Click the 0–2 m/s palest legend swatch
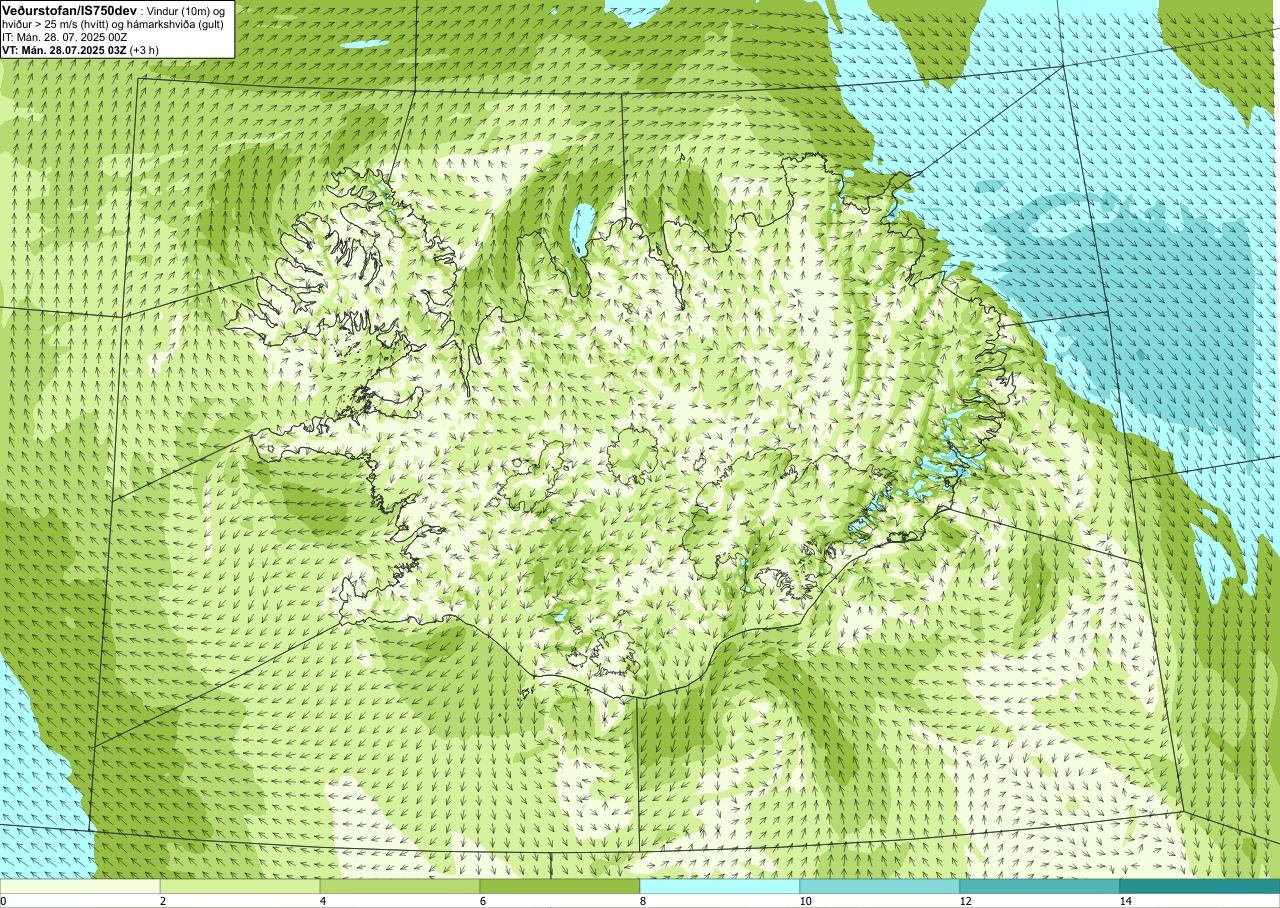The width and height of the screenshot is (1280, 908). tap(80, 886)
